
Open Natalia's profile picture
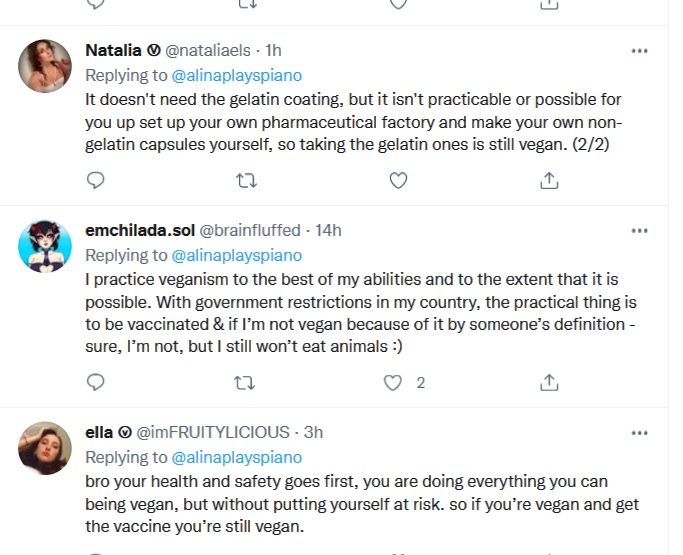(x=45, y=66)
